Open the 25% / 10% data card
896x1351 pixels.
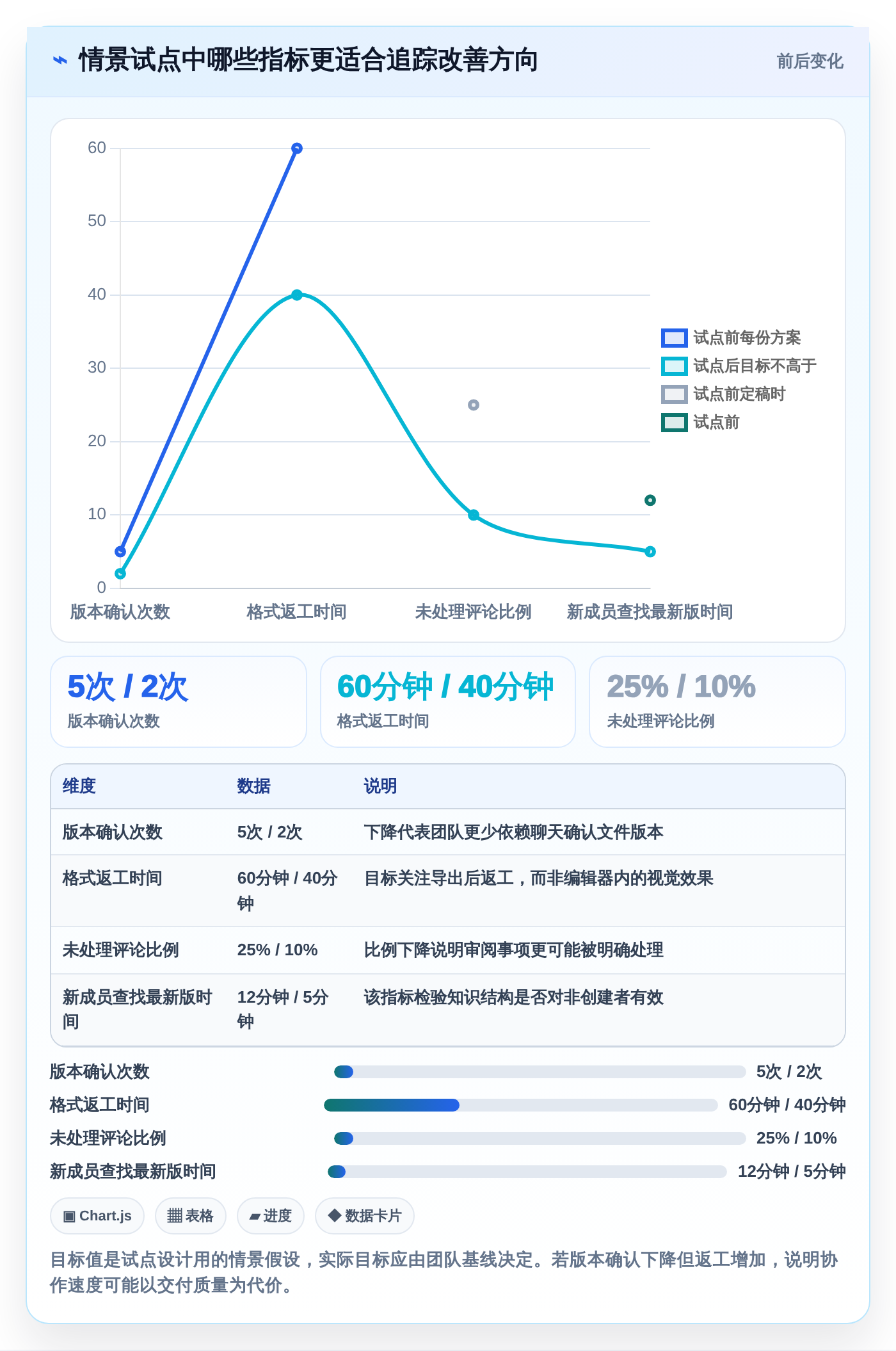[717, 702]
